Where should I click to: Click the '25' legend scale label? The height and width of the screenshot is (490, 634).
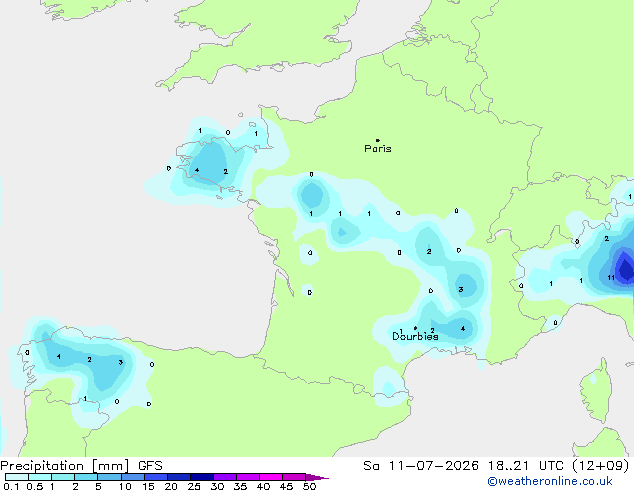(194, 486)
